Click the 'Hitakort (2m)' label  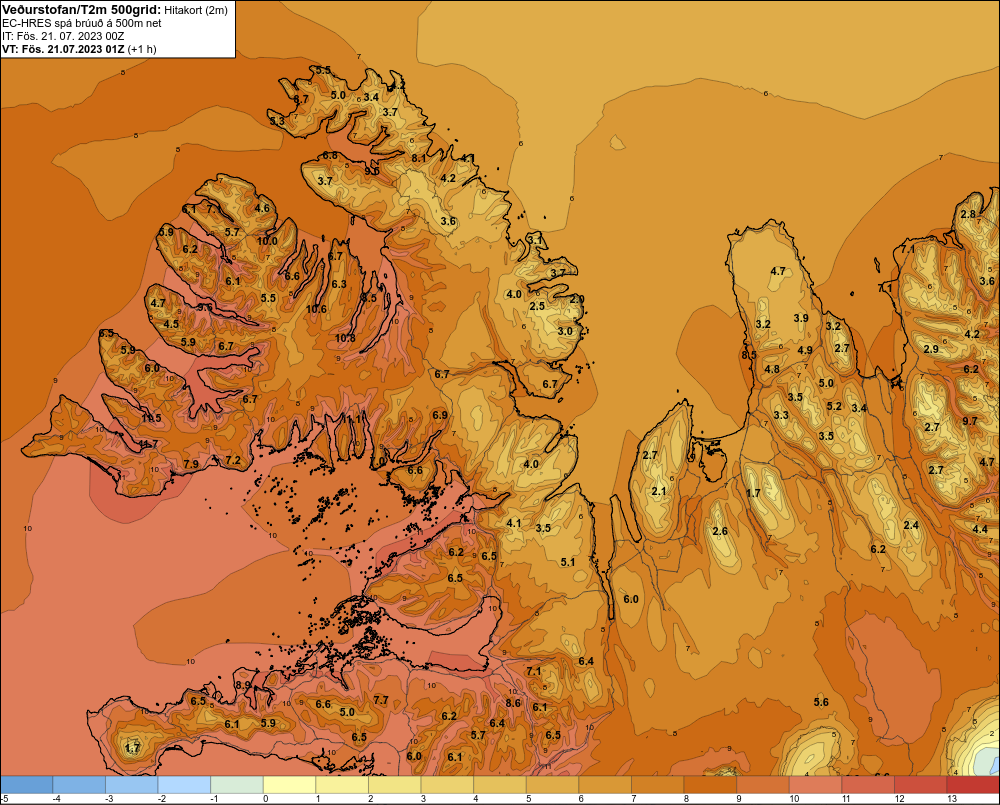[x=195, y=10]
